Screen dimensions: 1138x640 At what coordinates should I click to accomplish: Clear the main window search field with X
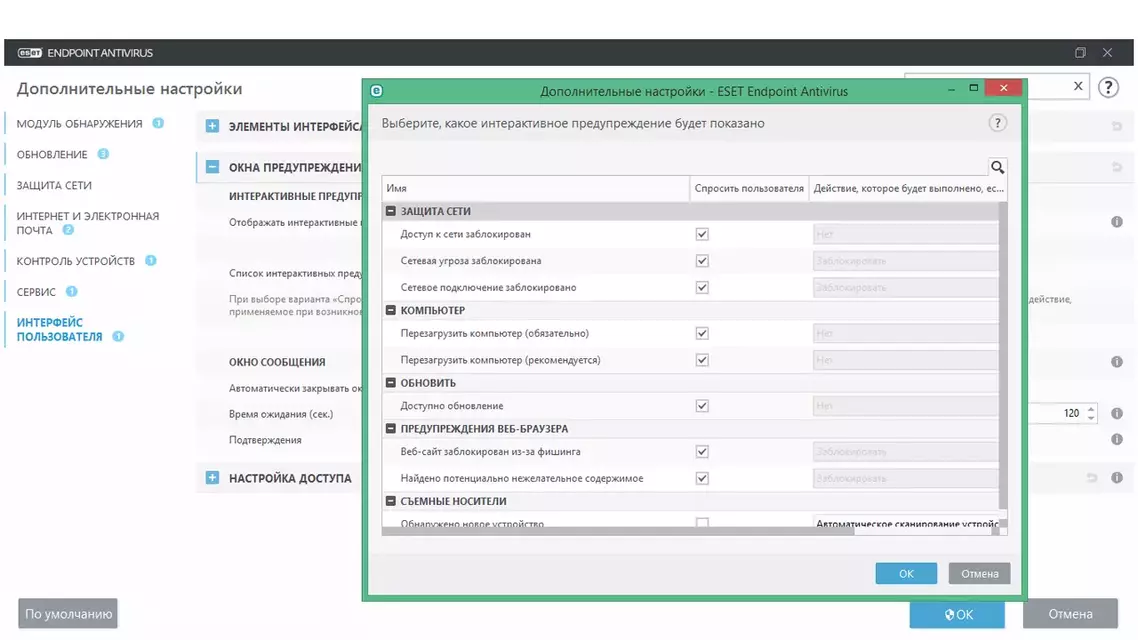point(1078,86)
